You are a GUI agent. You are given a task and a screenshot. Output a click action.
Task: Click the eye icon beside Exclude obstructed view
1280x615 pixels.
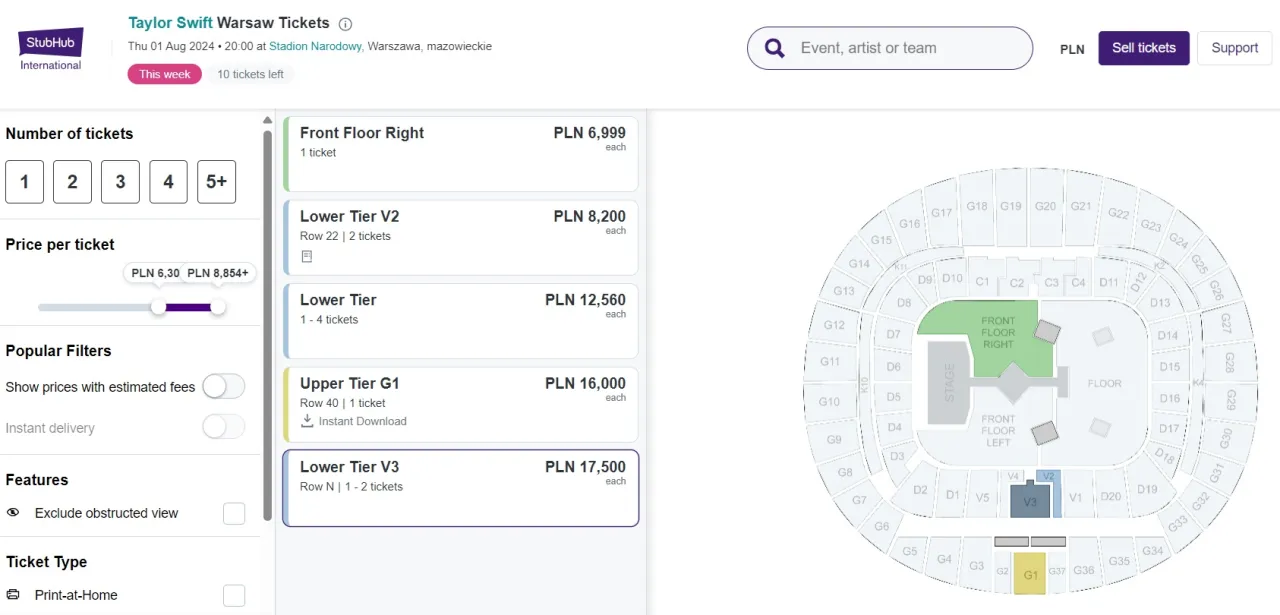[12, 513]
